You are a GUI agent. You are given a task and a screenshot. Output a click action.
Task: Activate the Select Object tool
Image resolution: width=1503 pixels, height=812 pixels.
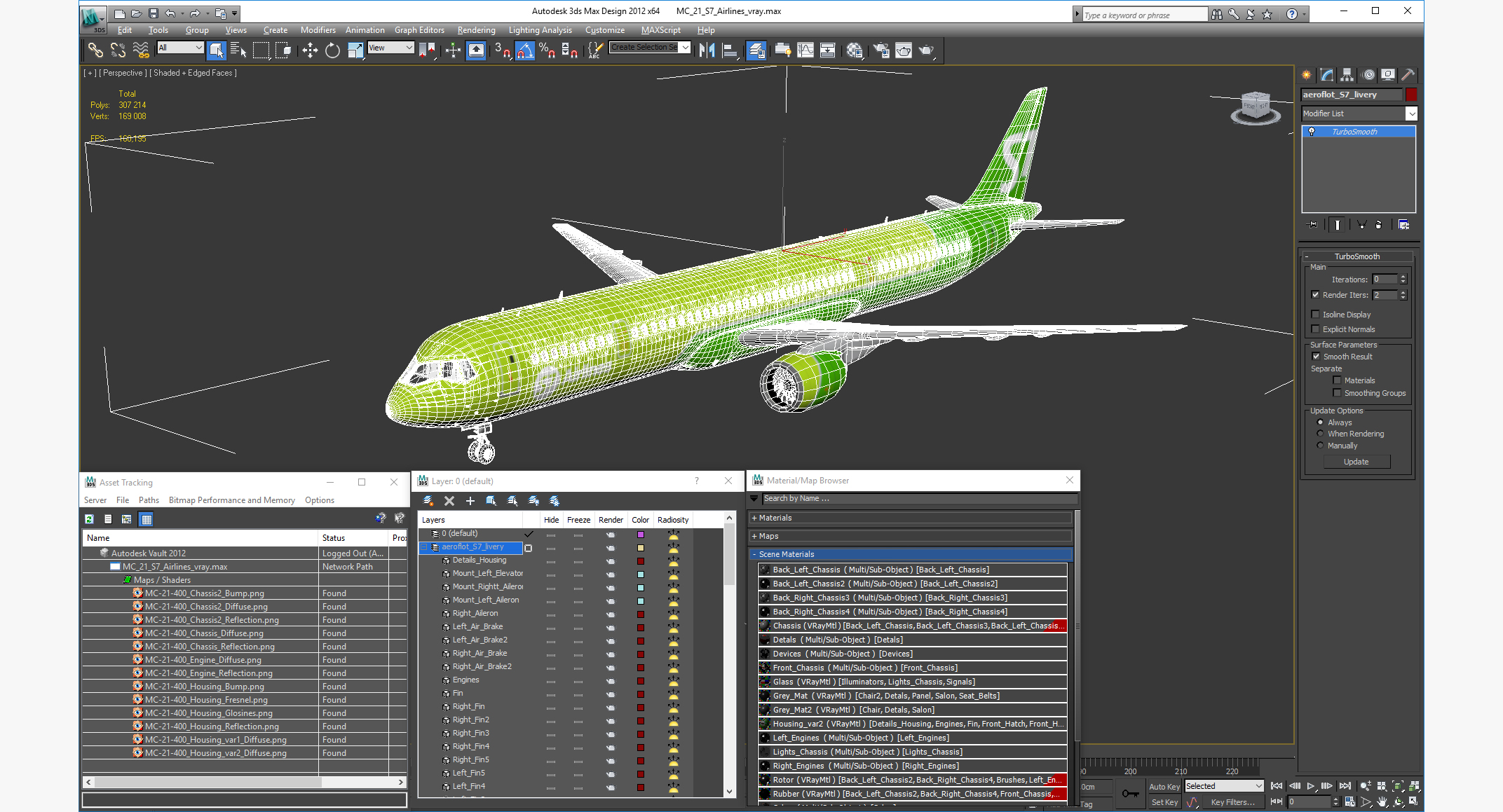[x=216, y=50]
